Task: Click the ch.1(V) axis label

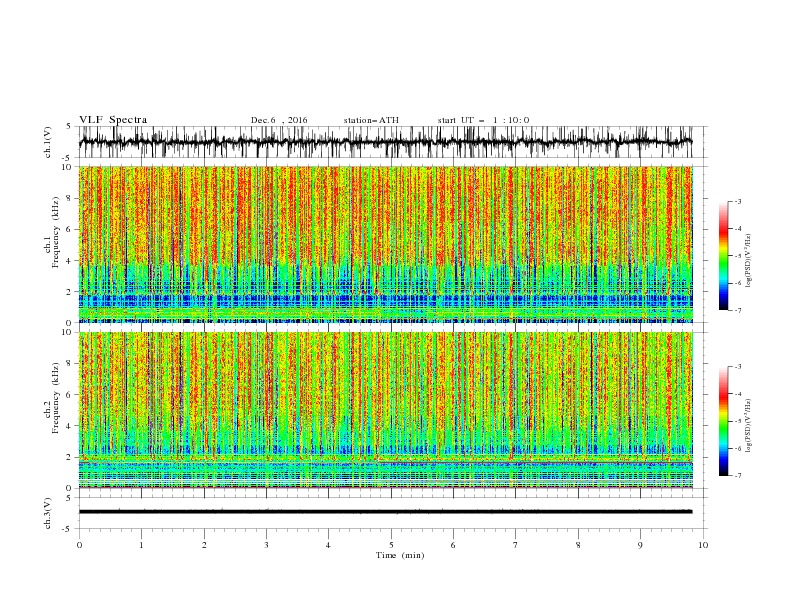Action: pos(48,142)
